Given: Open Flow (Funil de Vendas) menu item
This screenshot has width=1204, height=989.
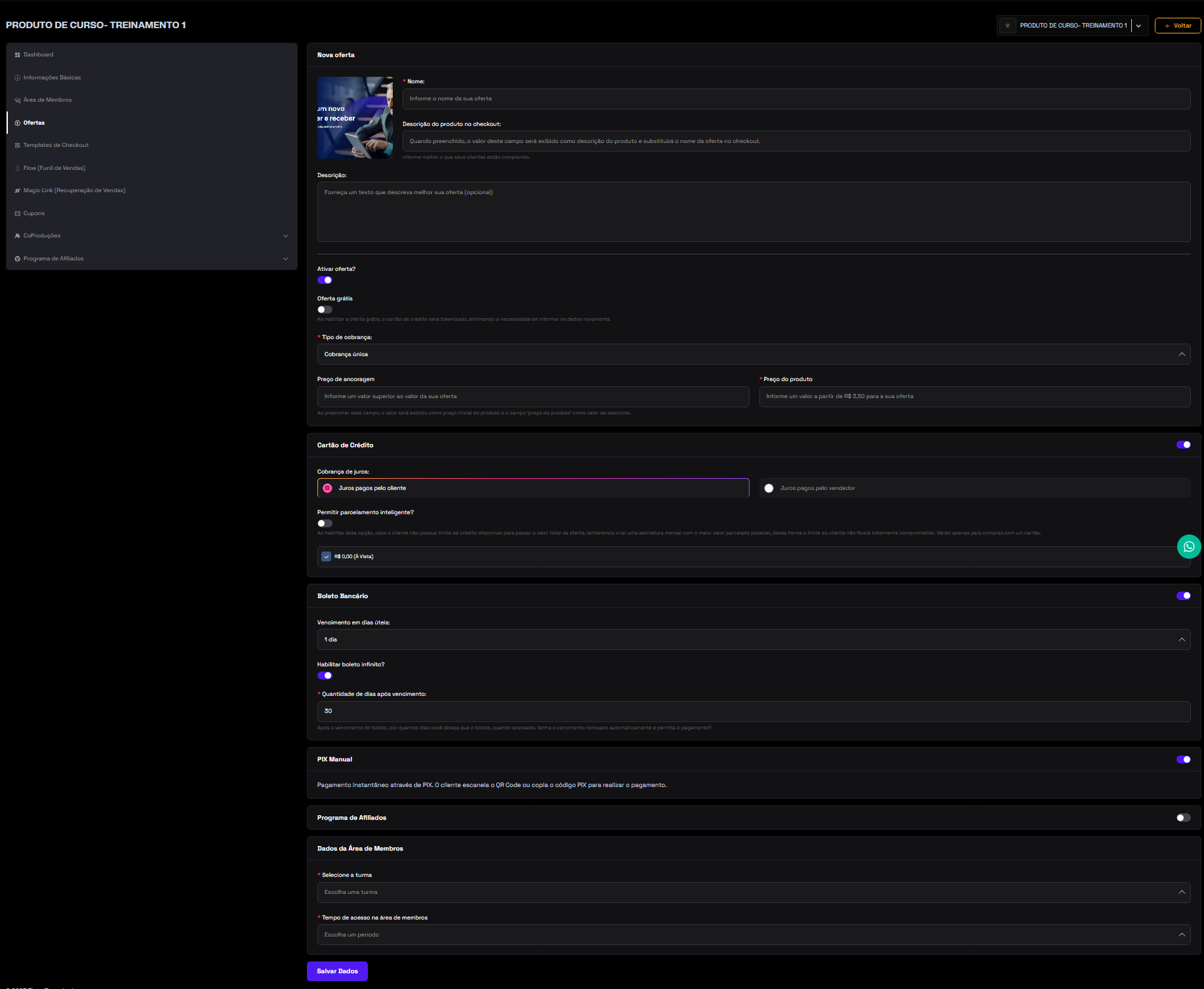Looking at the screenshot, I should pos(54,169).
